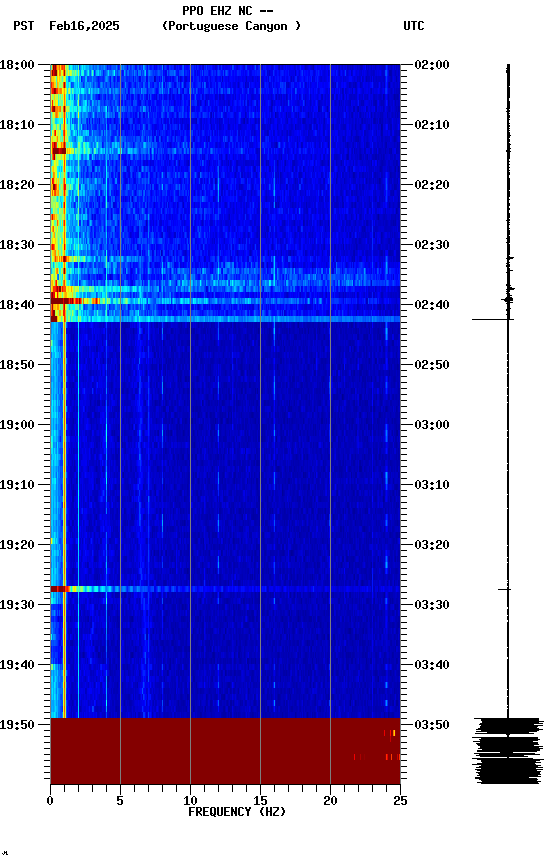The height and width of the screenshot is (864, 552).
Task: Click the '19:50' PST time label
Action: point(17,725)
